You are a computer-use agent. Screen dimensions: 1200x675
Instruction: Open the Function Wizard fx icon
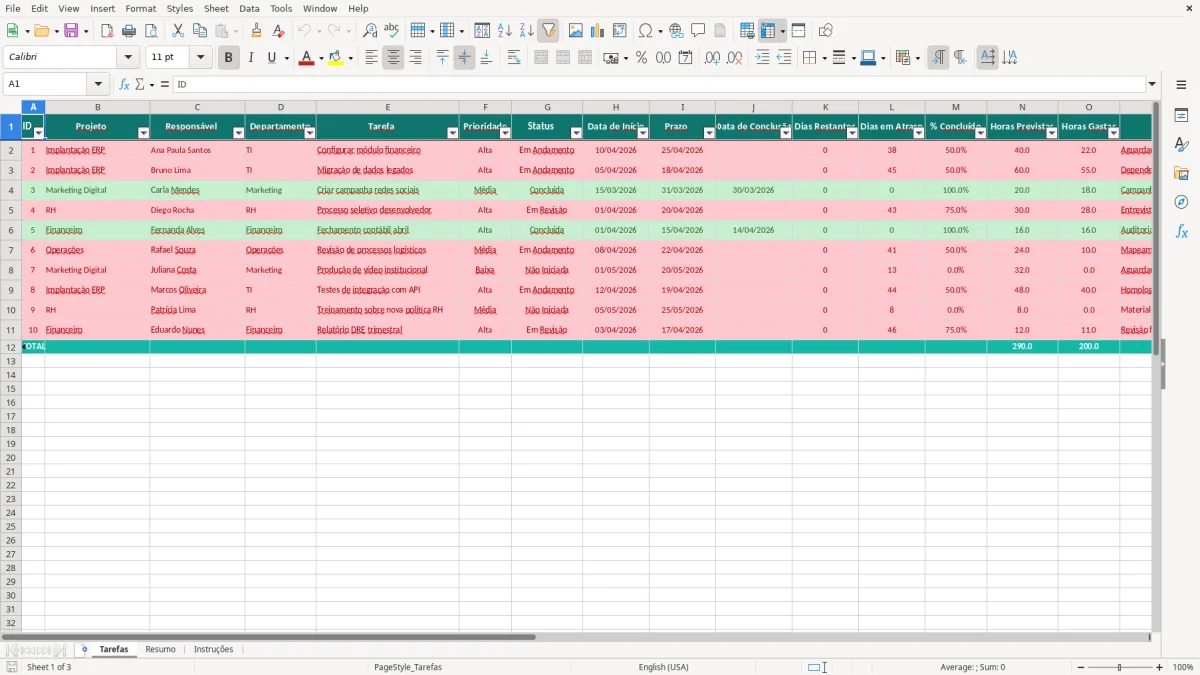point(124,85)
